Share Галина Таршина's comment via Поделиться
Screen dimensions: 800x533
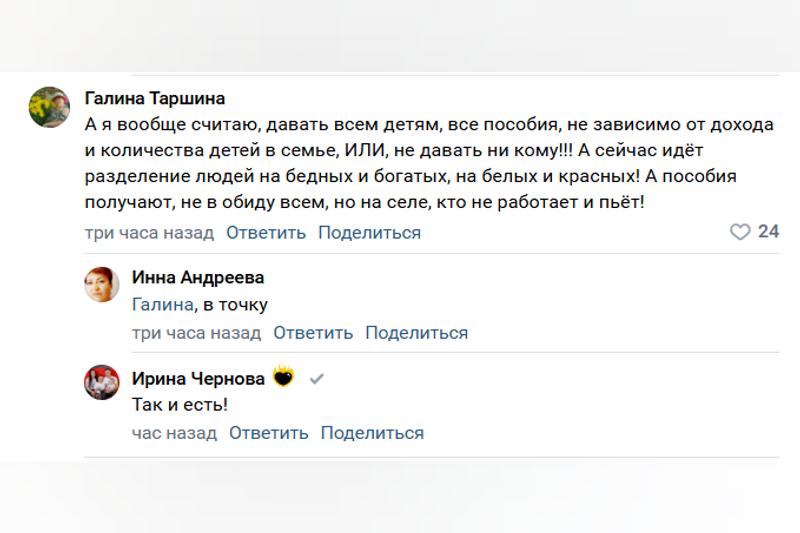tap(369, 233)
